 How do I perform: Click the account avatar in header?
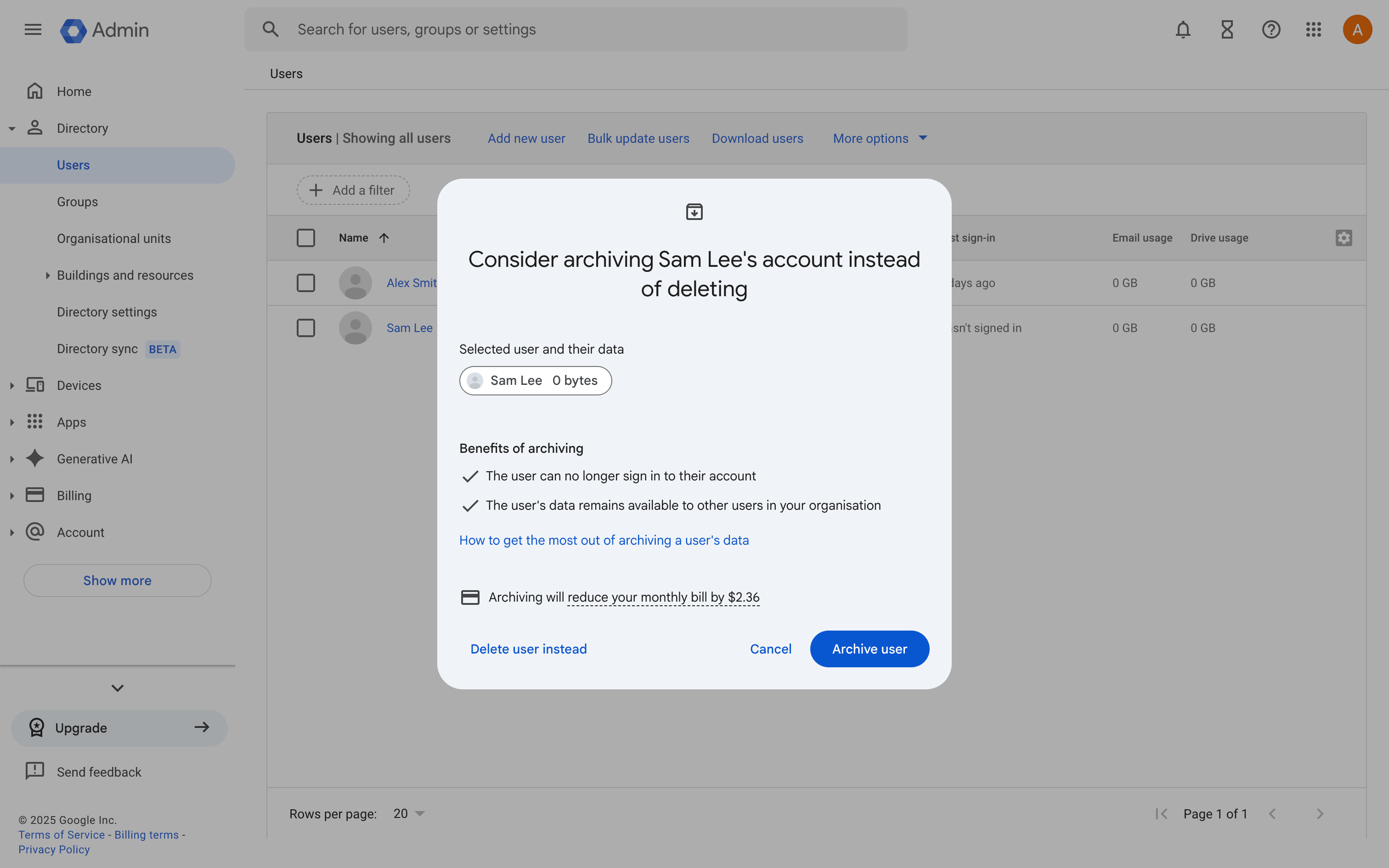pos(1357,29)
